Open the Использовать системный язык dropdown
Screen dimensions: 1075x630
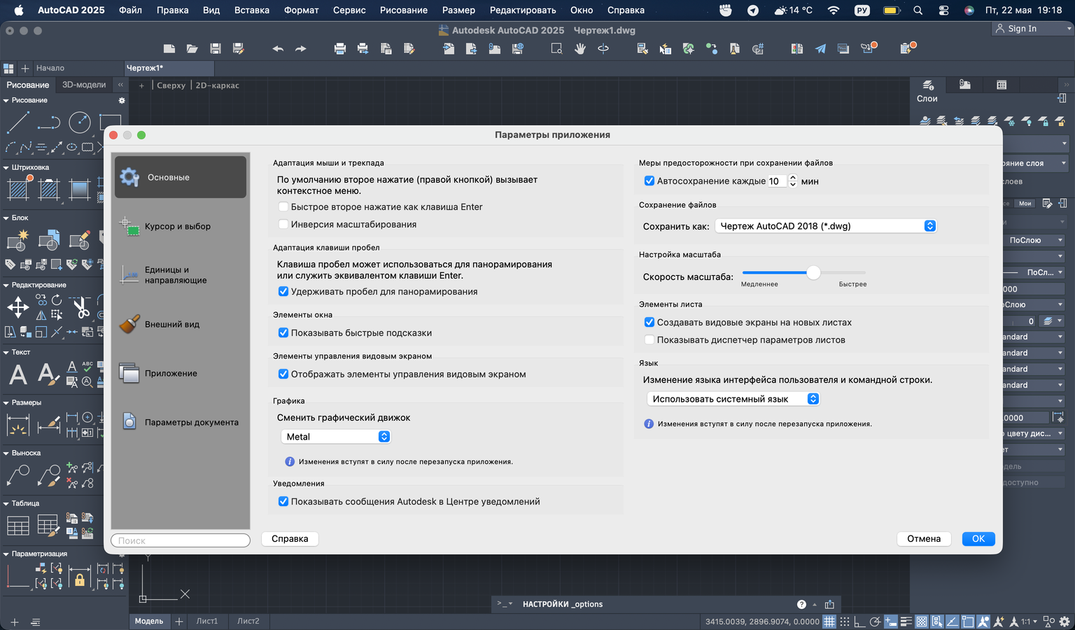733,399
